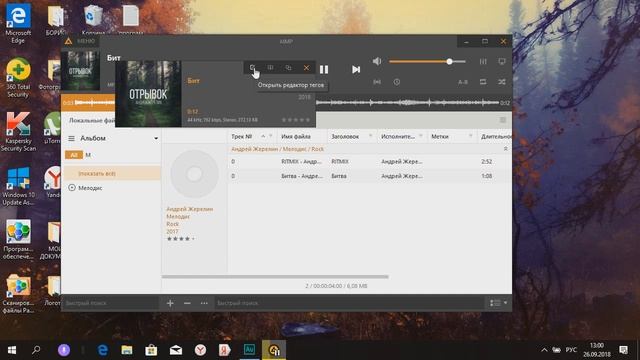Open Исполнитель column filter dropdown
Viewport: 640px width, 360px height.
tap(421, 136)
